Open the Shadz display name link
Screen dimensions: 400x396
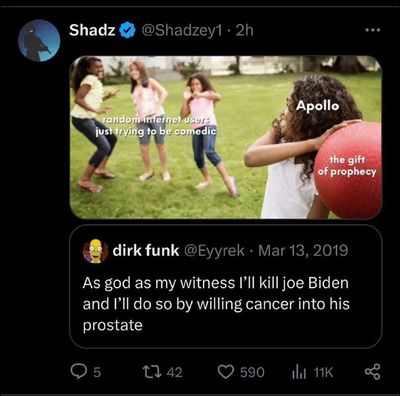[x=92, y=30]
